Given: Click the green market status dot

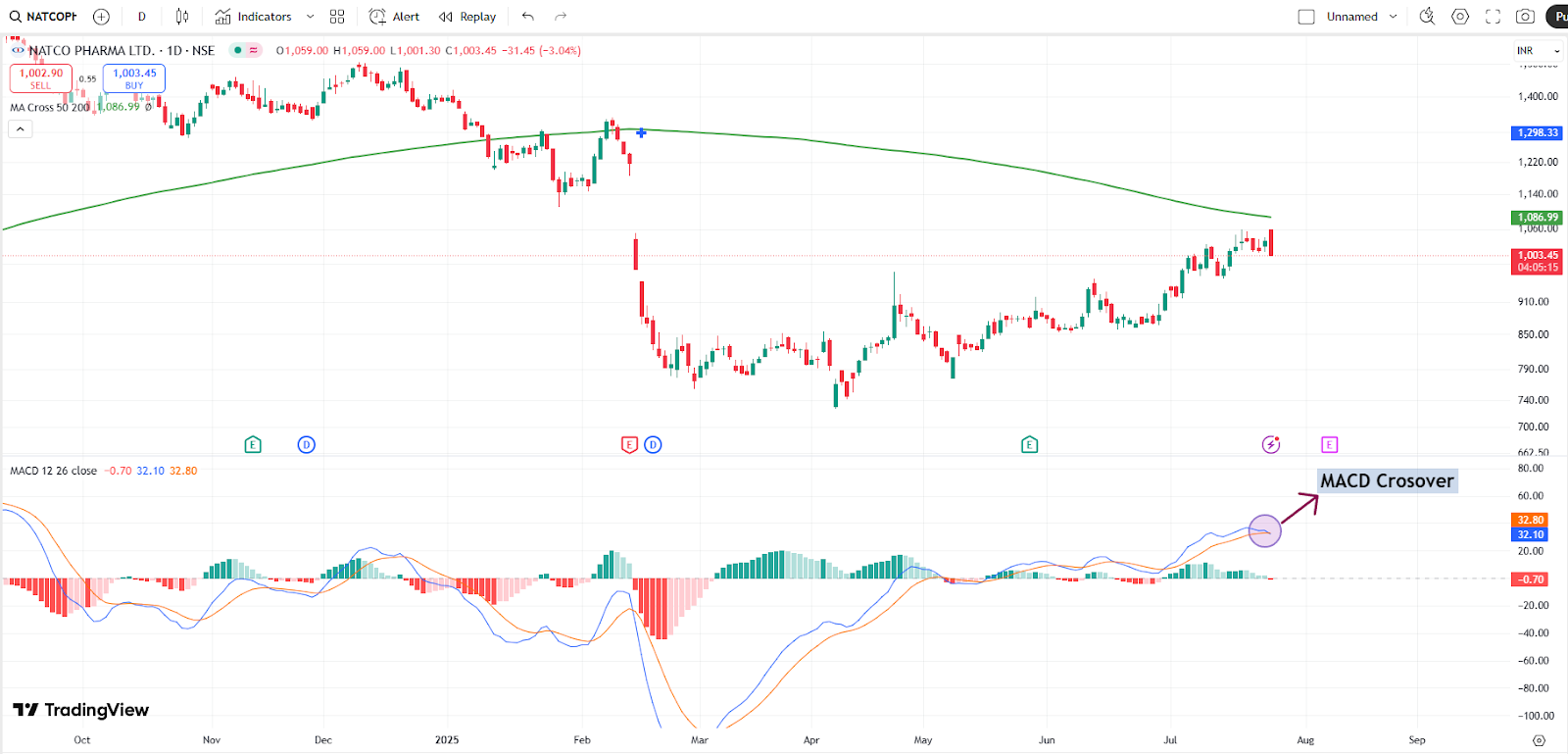Looking at the screenshot, I should (238, 50).
